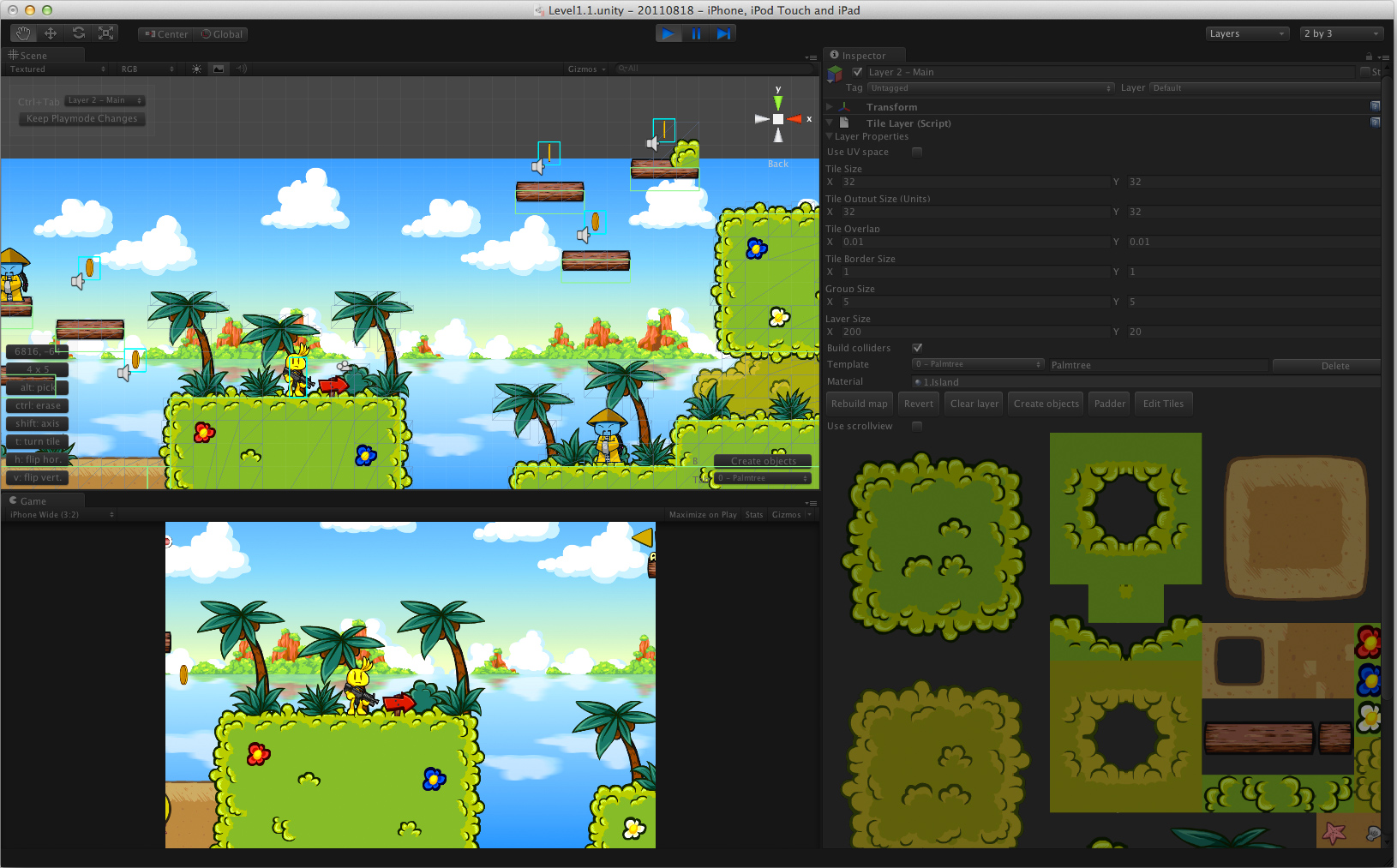Select the Hand tool in the toolbar

pyautogui.click(x=23, y=33)
